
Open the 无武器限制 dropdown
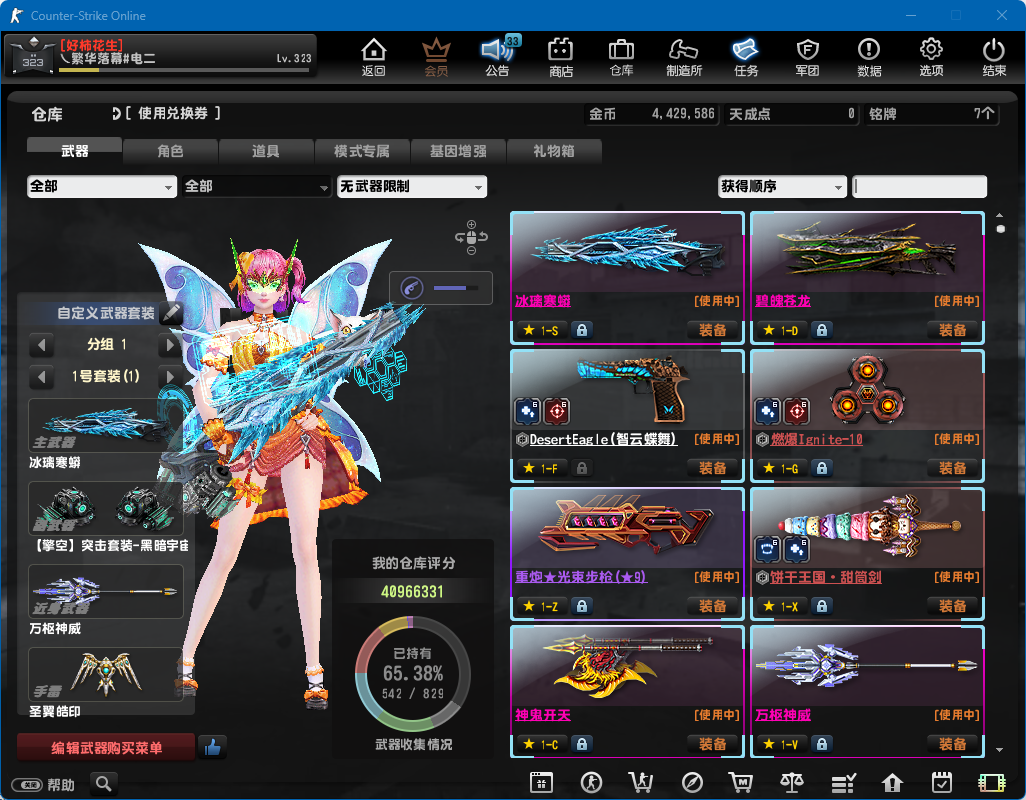[412, 186]
